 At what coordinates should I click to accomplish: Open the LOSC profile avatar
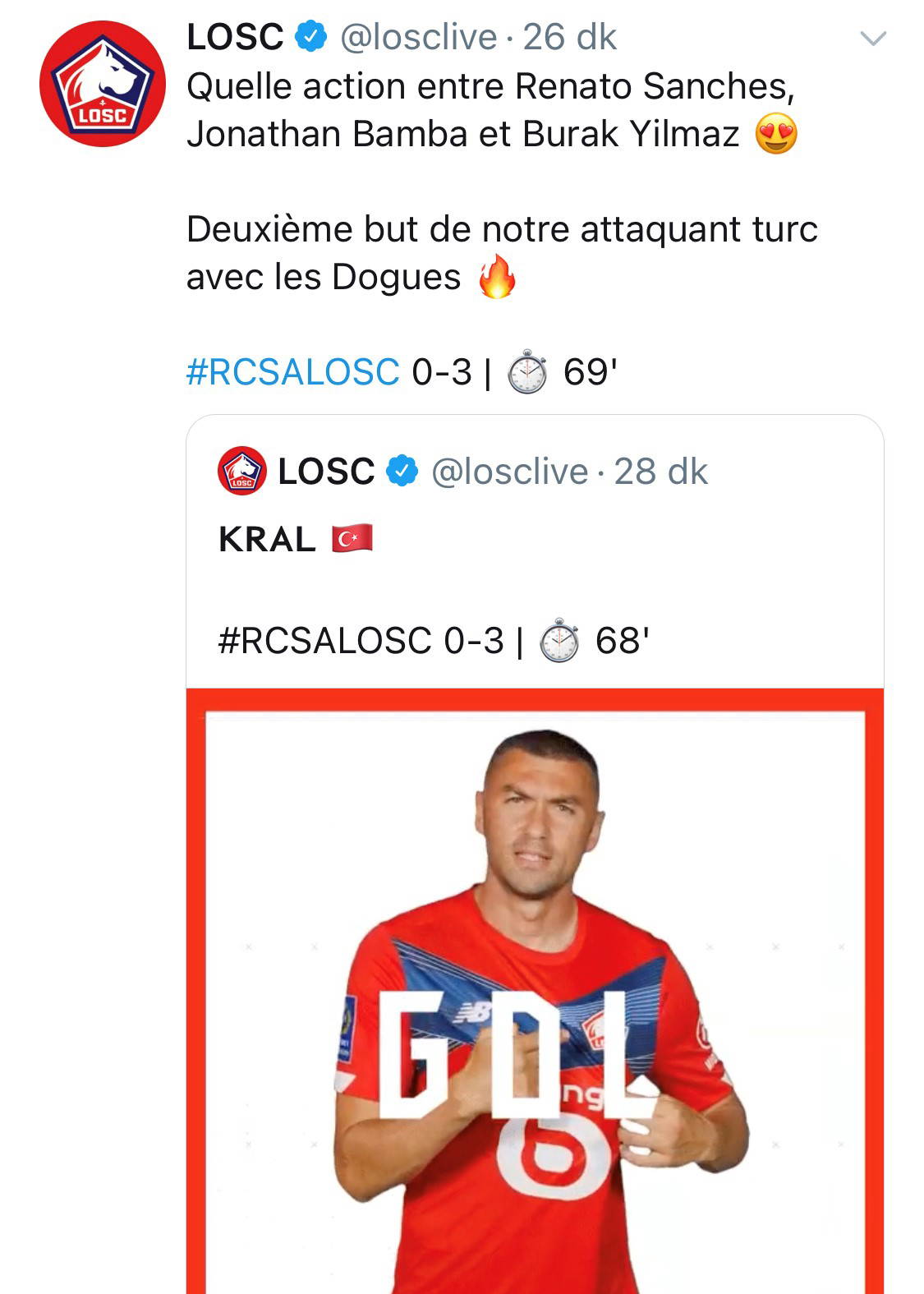tap(102, 84)
